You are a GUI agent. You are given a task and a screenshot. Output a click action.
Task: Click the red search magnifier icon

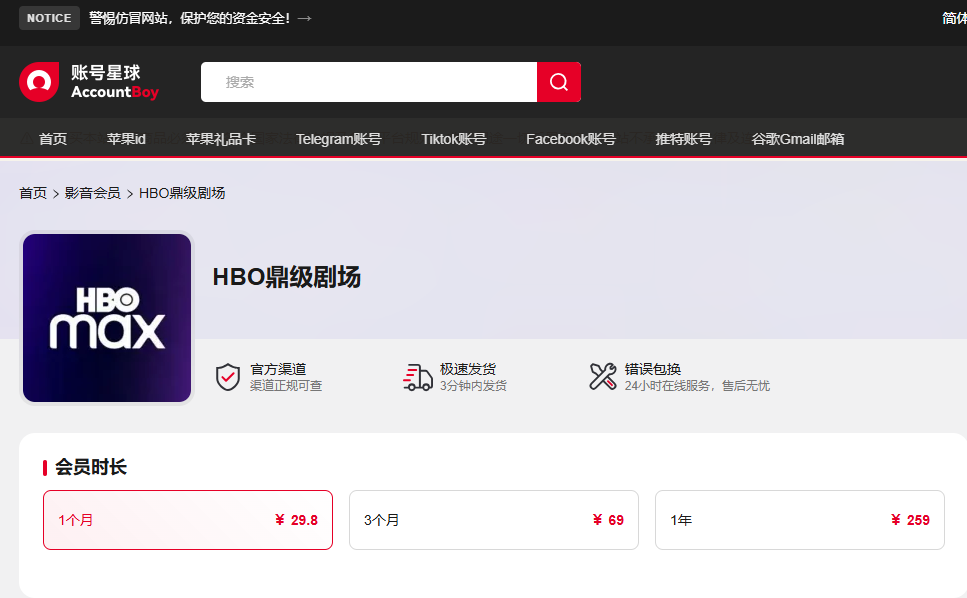point(558,82)
